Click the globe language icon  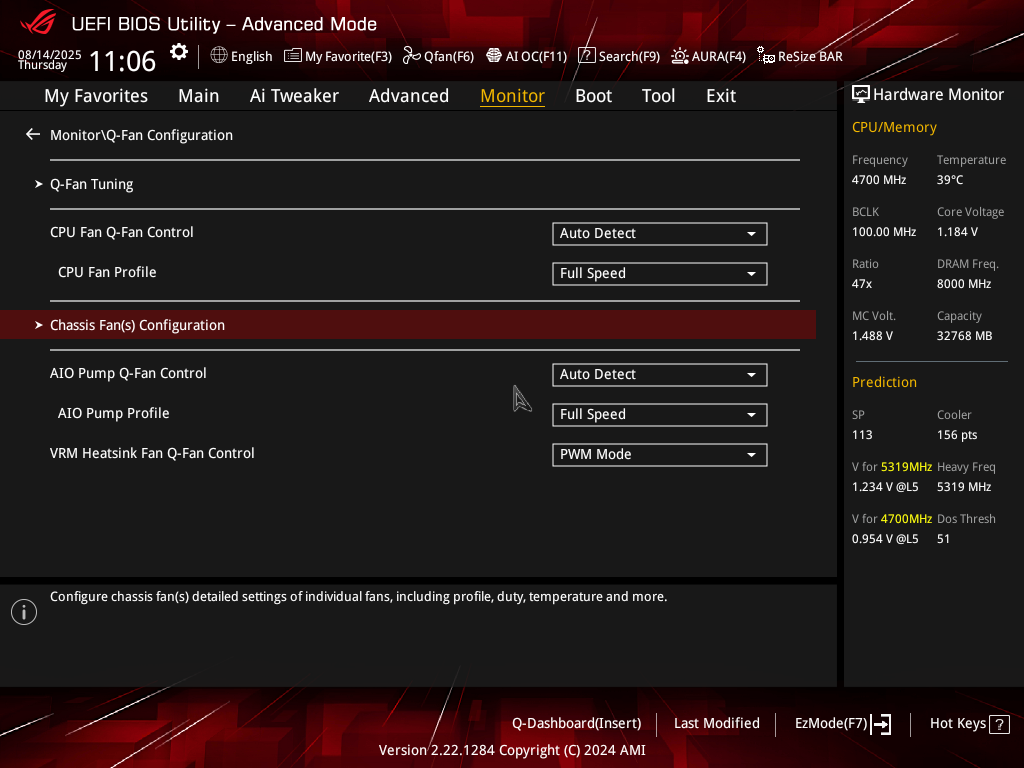219,56
